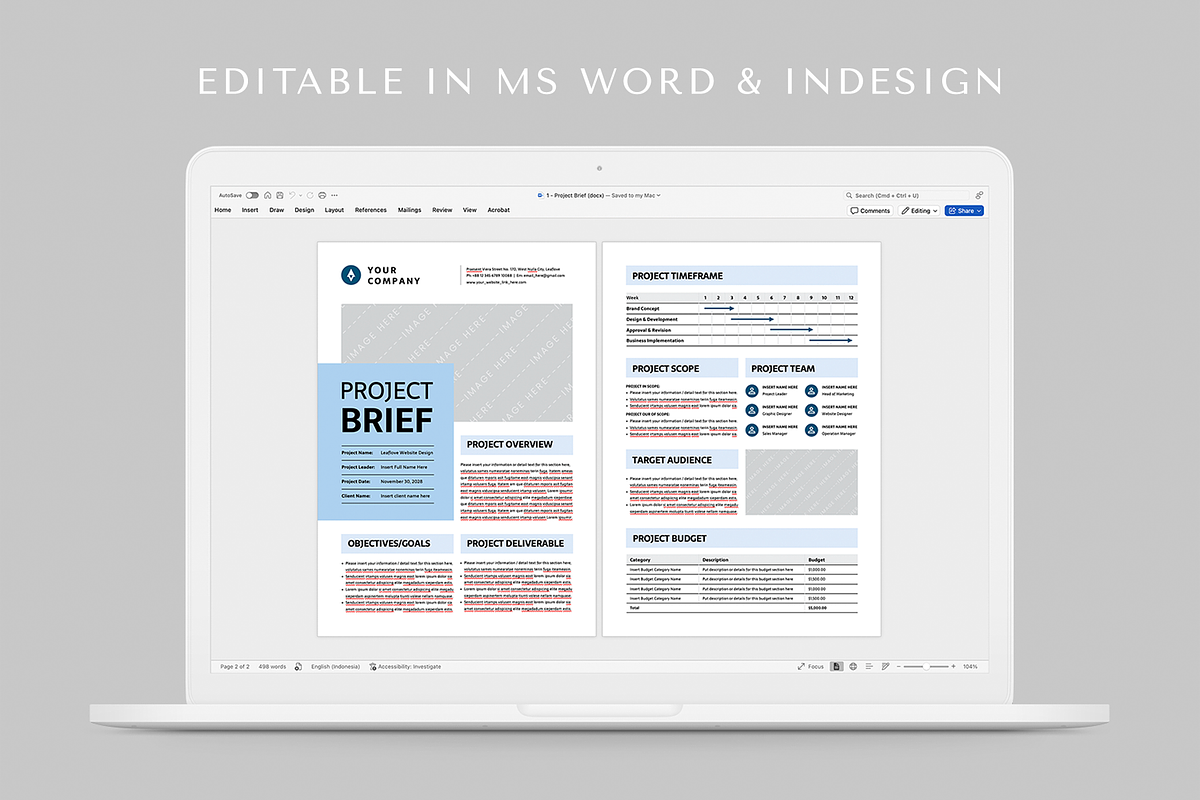Open the Insert ribbon tab

[x=250, y=210]
